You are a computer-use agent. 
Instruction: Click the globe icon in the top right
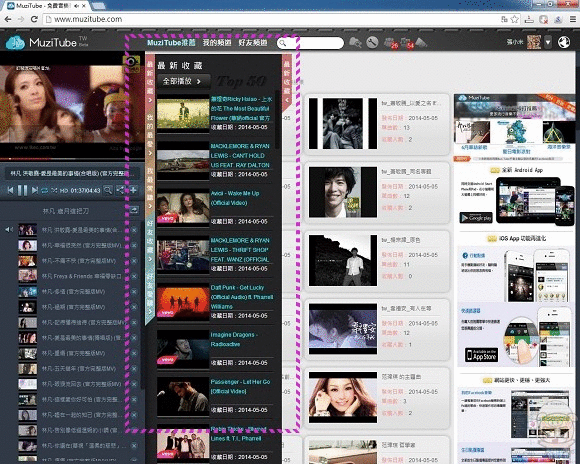(564, 43)
